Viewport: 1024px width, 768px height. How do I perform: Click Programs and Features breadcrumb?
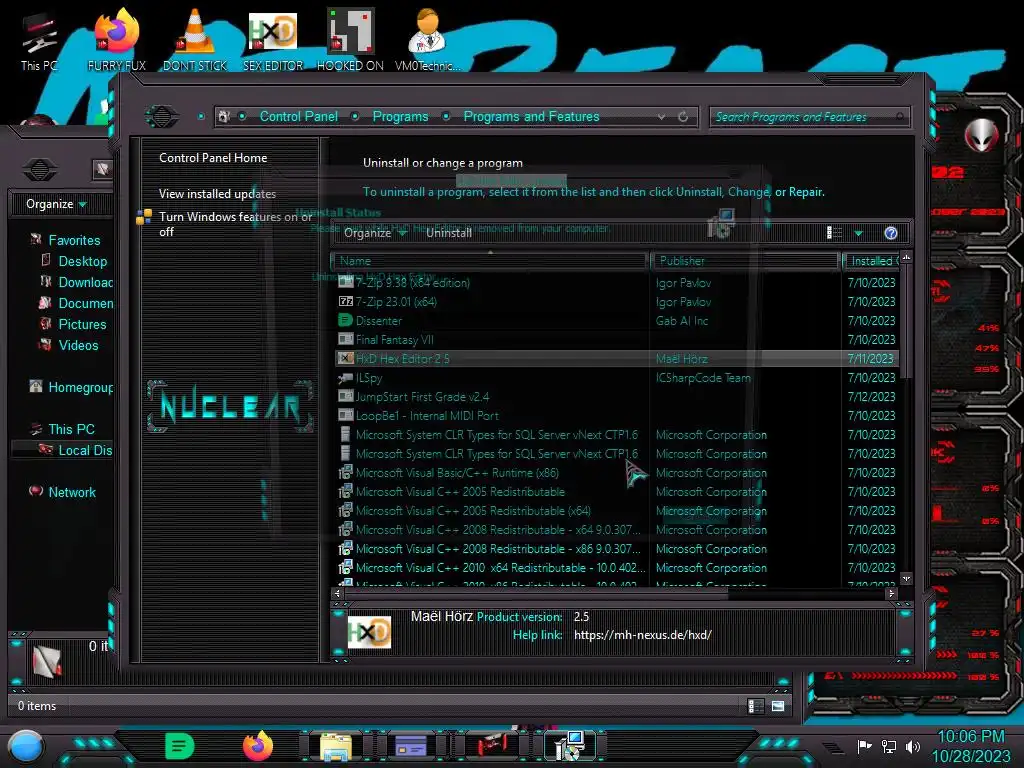[x=531, y=116]
